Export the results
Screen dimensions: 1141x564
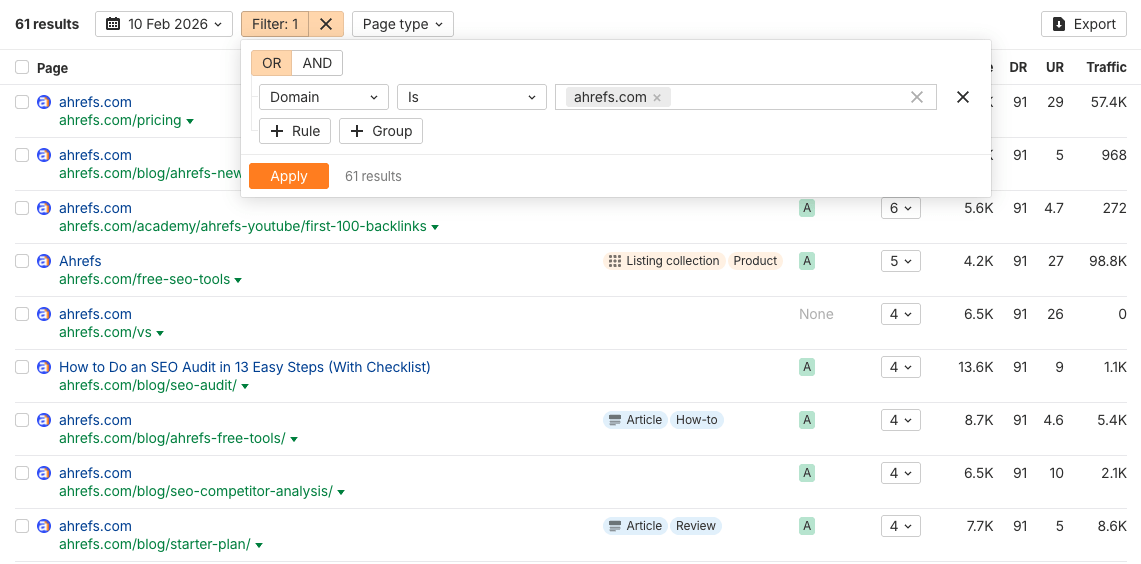click(1084, 24)
